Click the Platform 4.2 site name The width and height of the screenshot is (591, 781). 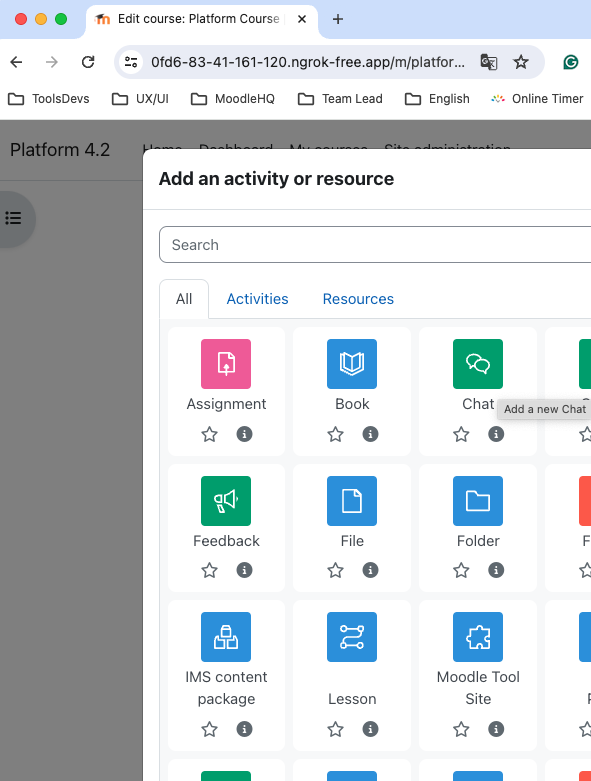(60, 150)
